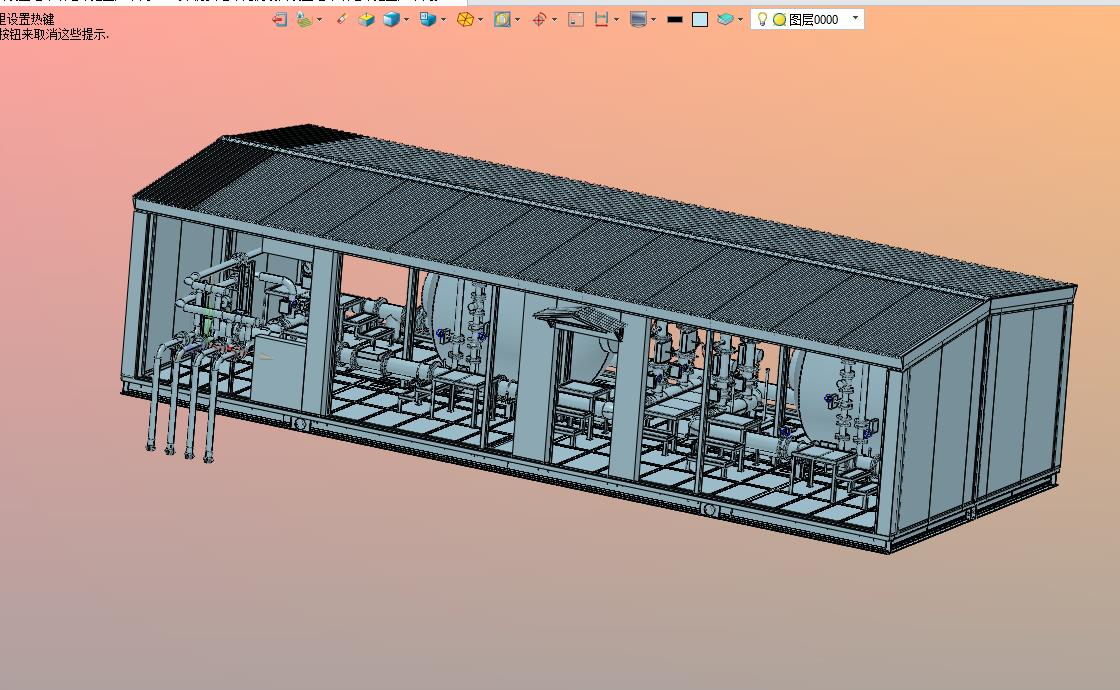Click the black line color swatch
The image size is (1120, 690).
(x=675, y=20)
